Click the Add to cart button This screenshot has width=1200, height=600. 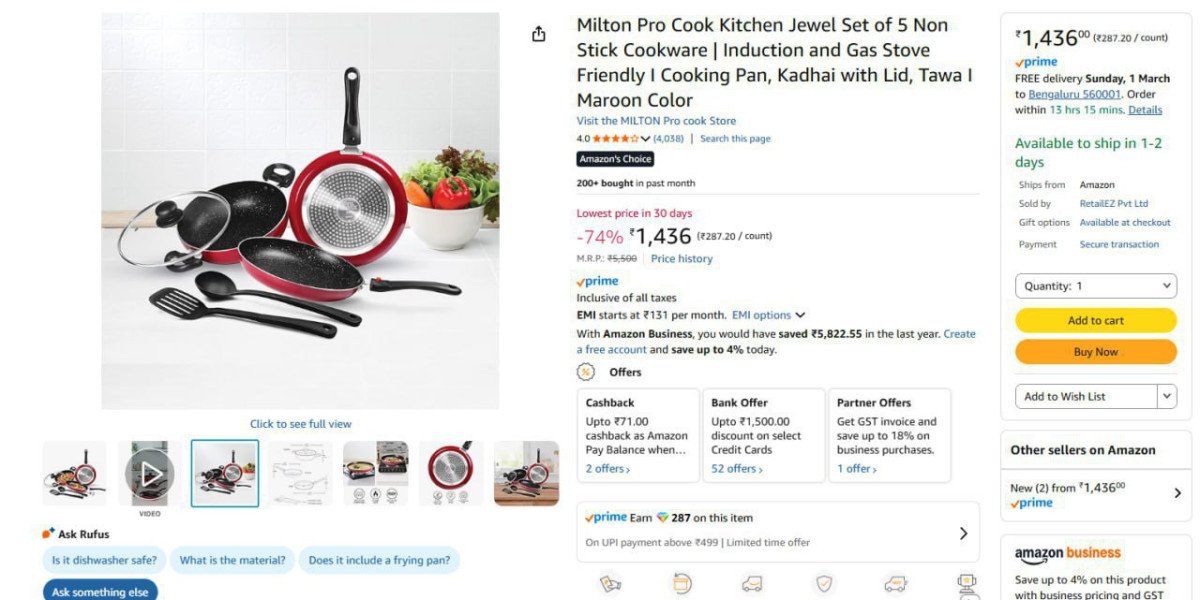[1095, 320]
